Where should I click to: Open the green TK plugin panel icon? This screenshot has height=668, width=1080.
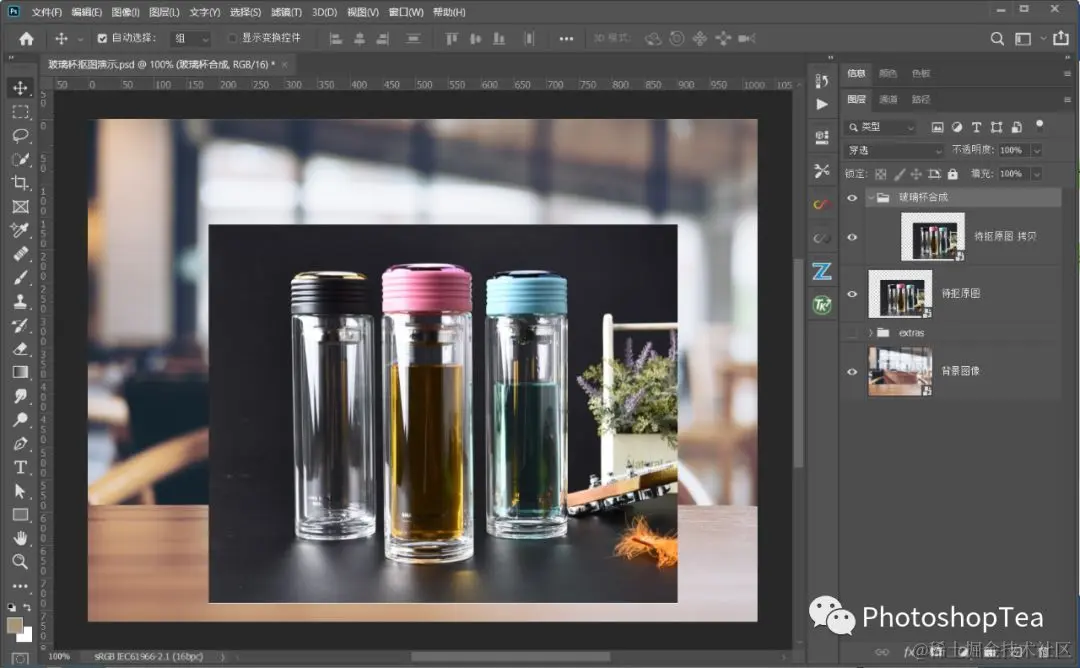coord(822,304)
